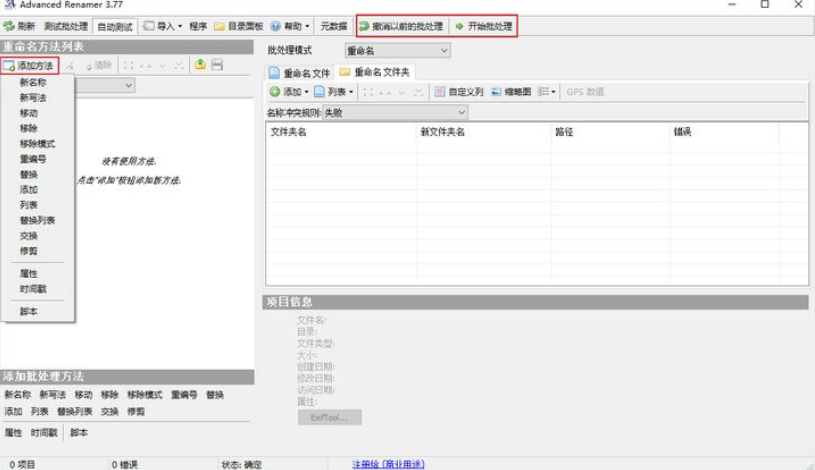The height and width of the screenshot is (470, 815).
Task: Open the 导入 import dropdown
Action: point(163,26)
